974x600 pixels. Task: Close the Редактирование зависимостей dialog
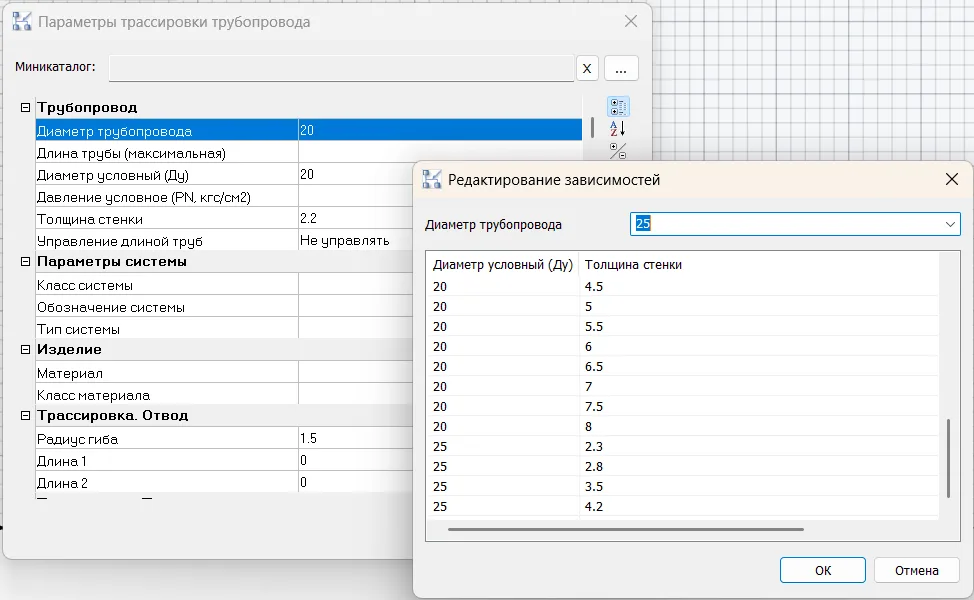[952, 179]
